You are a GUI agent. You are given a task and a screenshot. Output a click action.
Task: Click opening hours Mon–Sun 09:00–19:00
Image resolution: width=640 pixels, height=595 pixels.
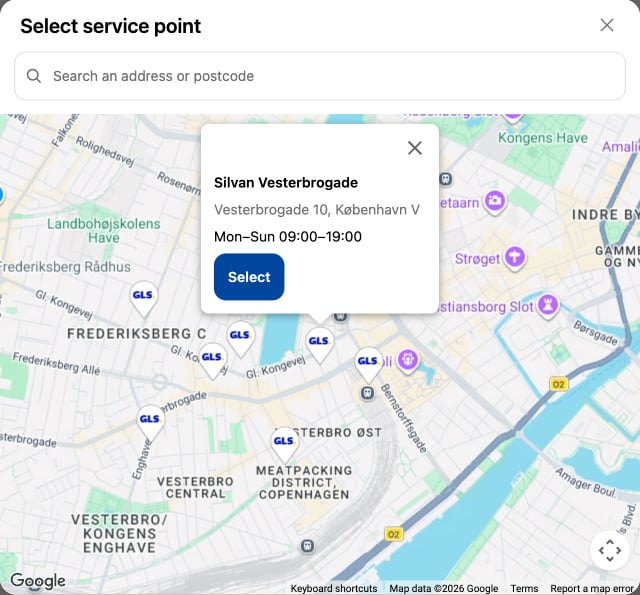pos(288,236)
